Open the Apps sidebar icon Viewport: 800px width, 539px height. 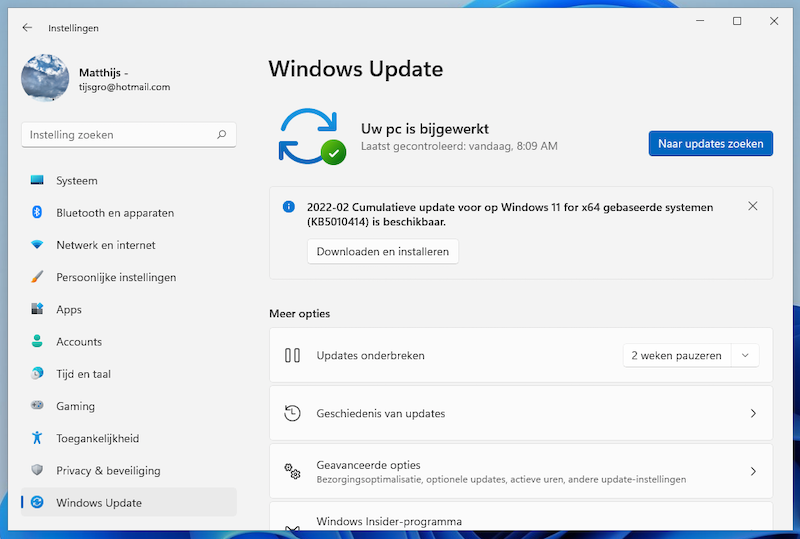(37, 310)
